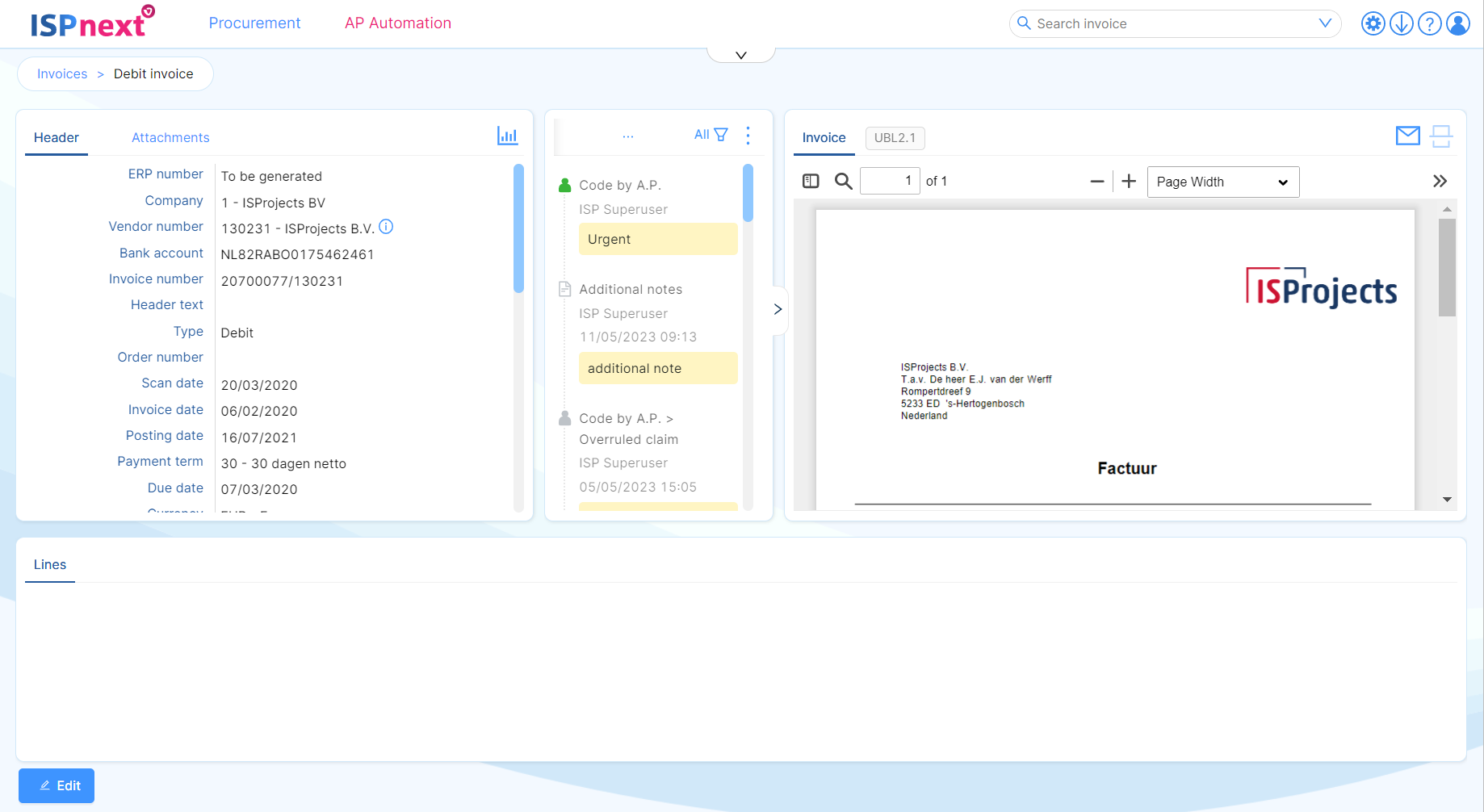This screenshot has height=812, width=1484.
Task: Open the Procurement menu
Action: click(x=254, y=23)
